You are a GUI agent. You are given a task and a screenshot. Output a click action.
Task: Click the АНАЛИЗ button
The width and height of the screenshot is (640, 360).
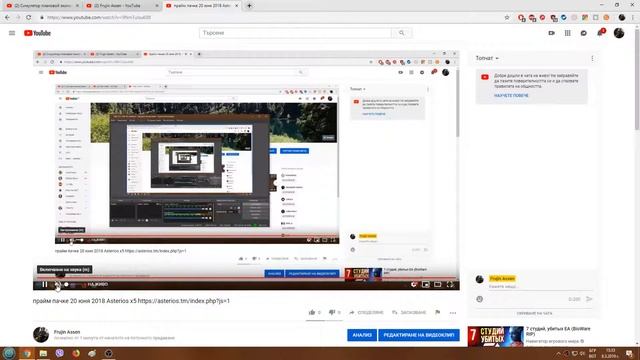pos(362,335)
